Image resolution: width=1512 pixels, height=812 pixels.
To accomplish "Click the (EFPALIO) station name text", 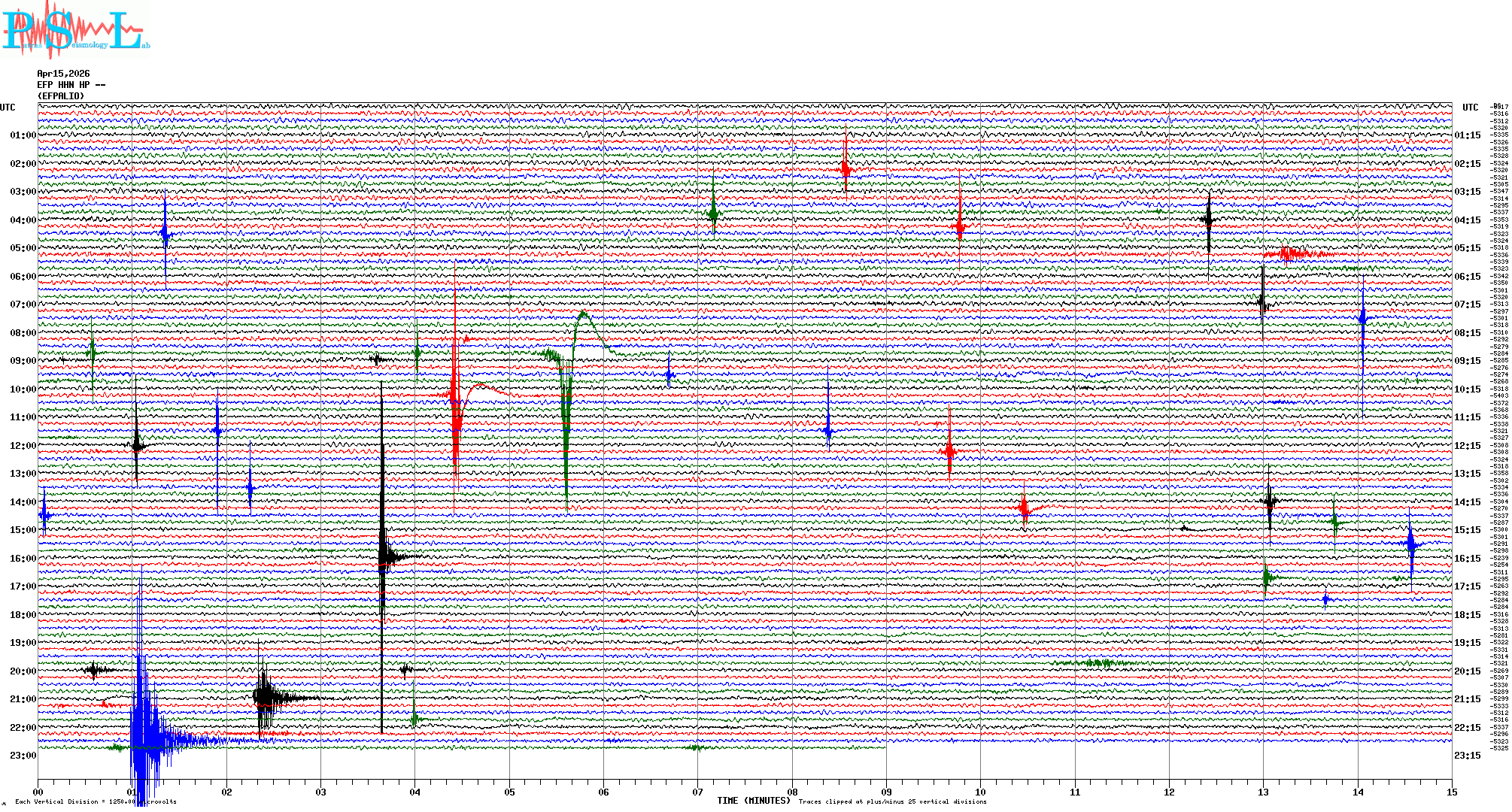I will click(61, 96).
